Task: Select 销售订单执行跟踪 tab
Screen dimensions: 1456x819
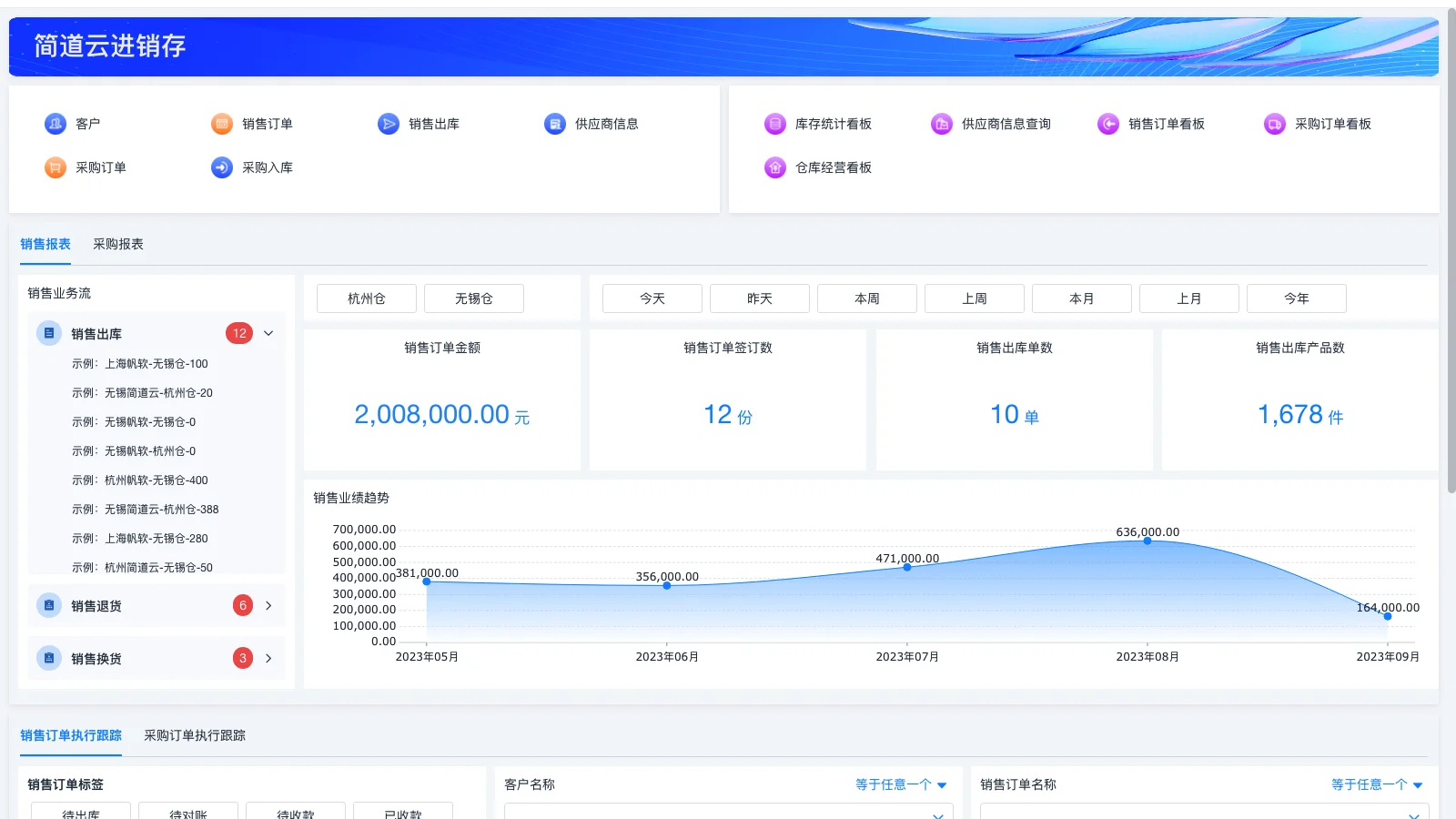Action: click(x=71, y=735)
